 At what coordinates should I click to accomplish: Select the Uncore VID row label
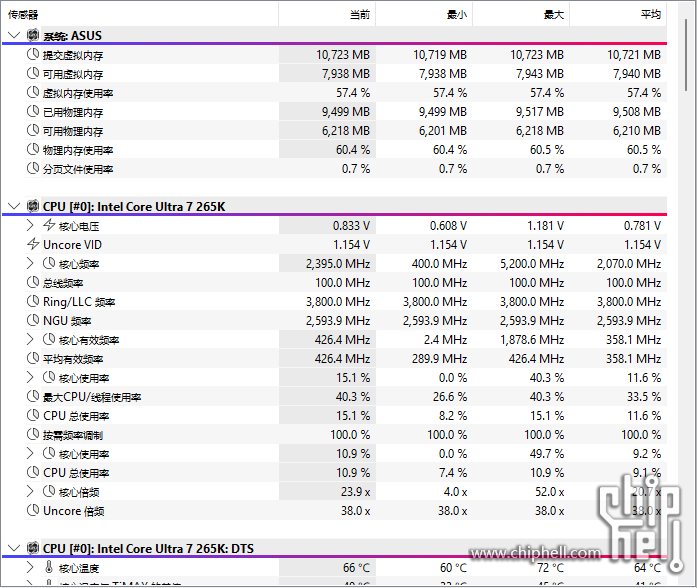(x=72, y=245)
